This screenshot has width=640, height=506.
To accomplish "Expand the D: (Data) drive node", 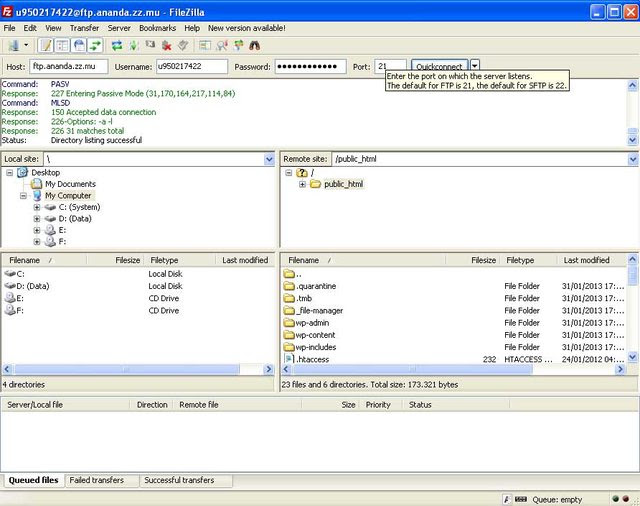I will (37, 218).
